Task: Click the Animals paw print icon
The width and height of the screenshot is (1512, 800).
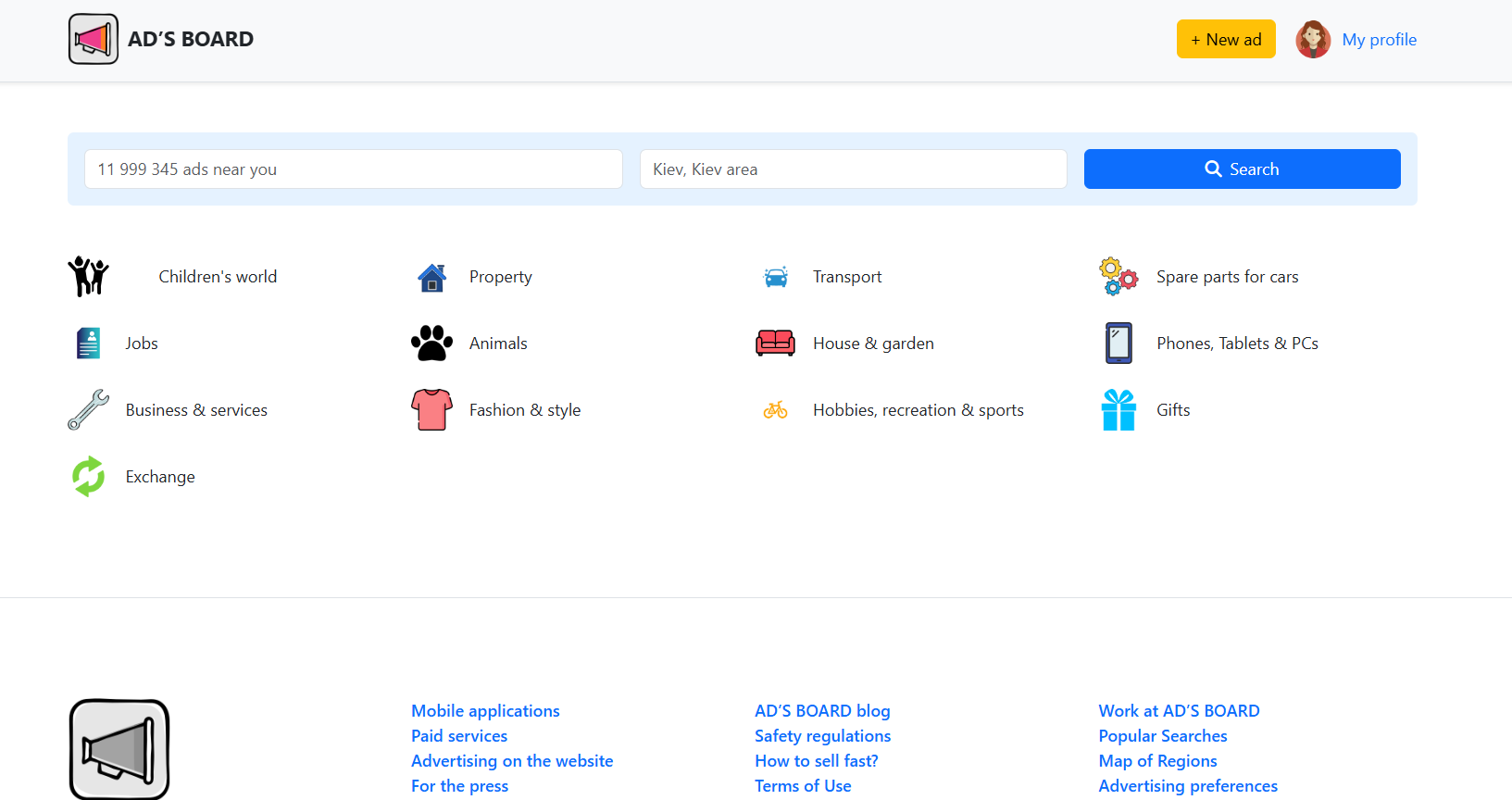Action: pos(432,344)
